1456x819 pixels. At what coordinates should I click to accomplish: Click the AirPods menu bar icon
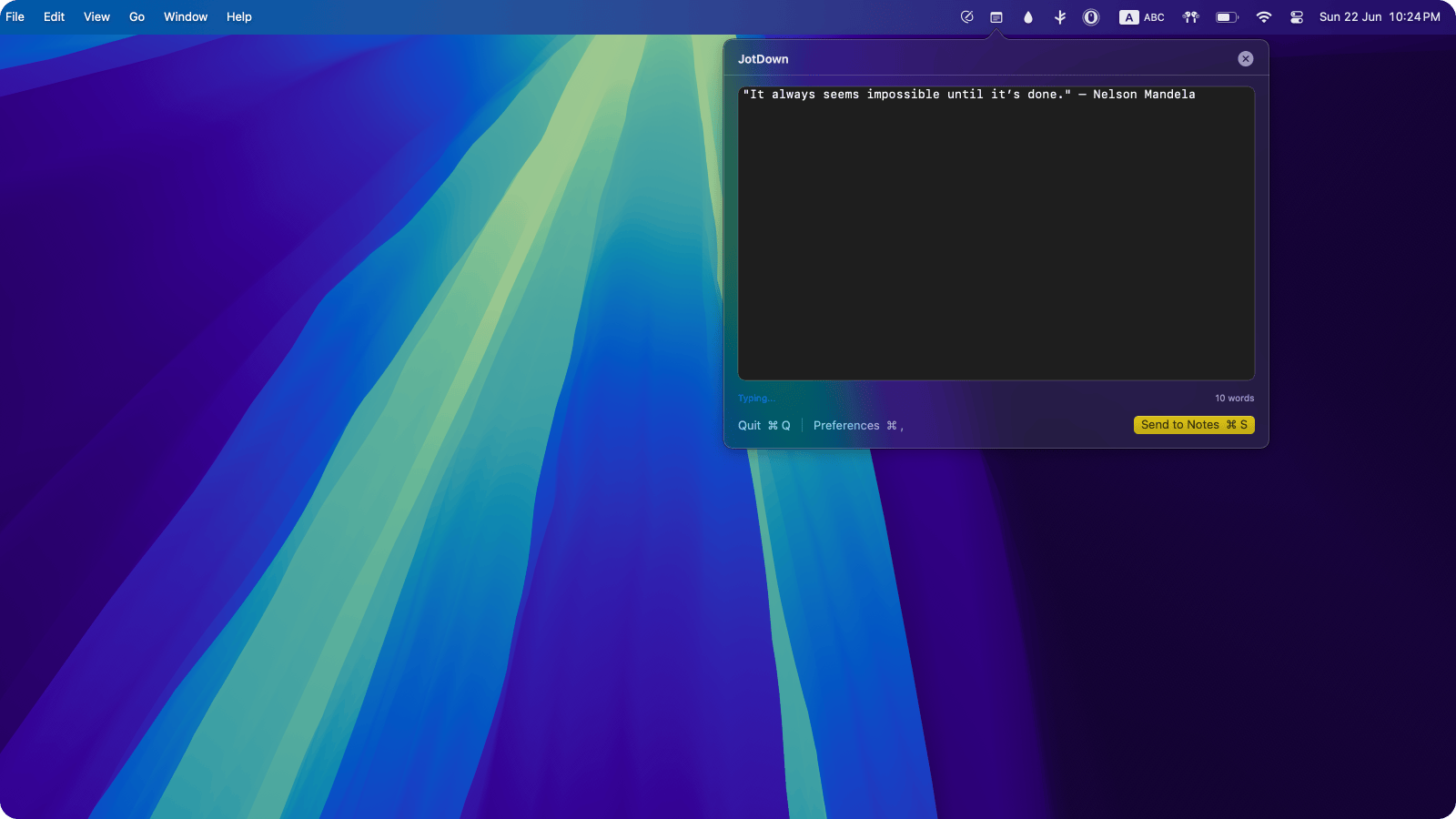[1191, 17]
